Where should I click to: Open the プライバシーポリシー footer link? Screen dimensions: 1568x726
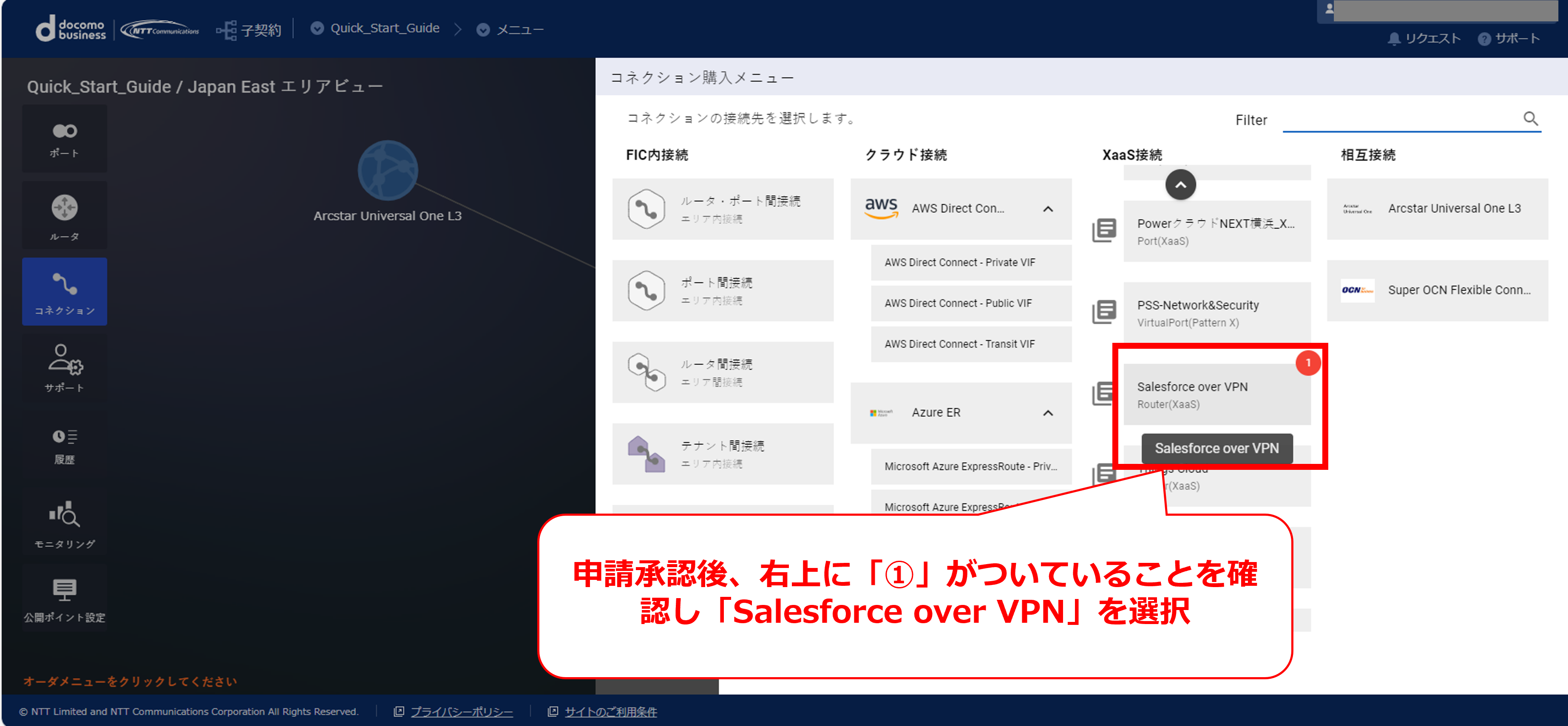coord(462,712)
